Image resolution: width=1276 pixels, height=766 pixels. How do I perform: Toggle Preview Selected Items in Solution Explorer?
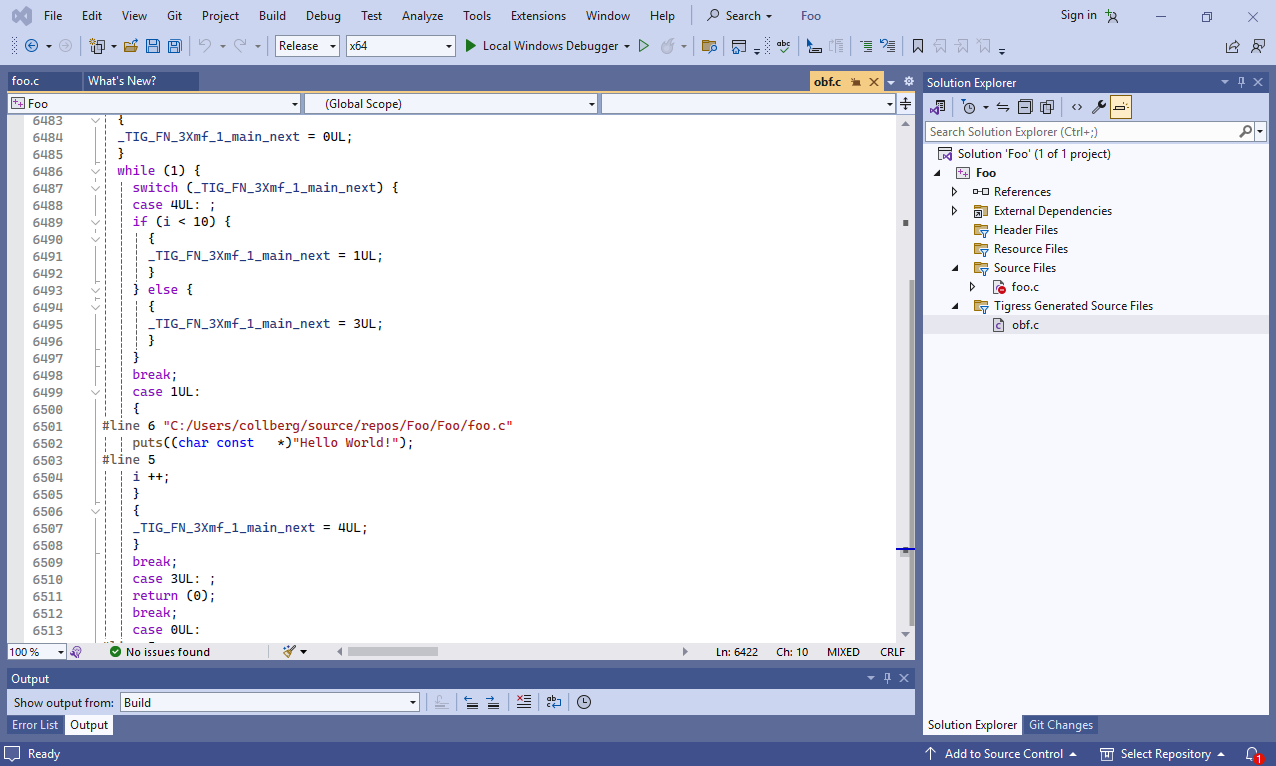[x=1120, y=107]
